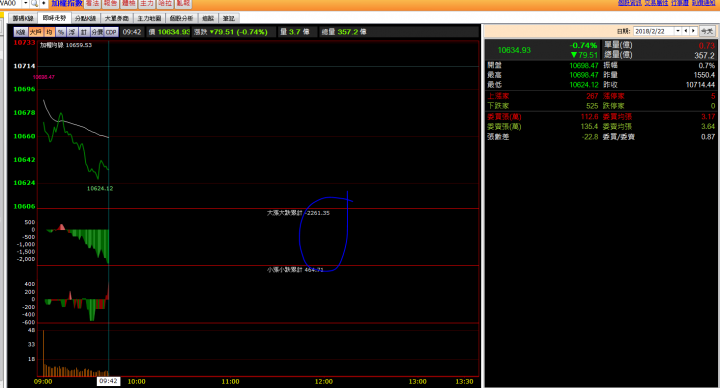Click the 主力 button in top bar

point(147,4)
